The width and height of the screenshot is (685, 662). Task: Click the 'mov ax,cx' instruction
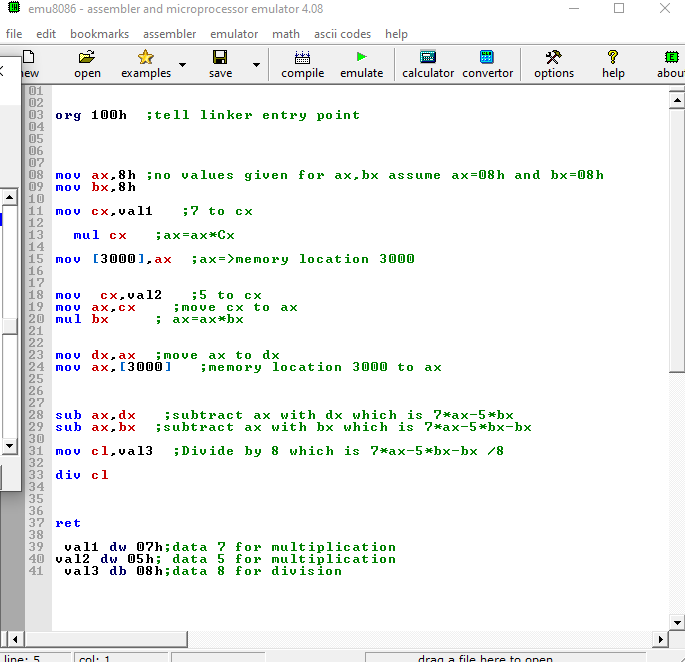click(x=95, y=307)
